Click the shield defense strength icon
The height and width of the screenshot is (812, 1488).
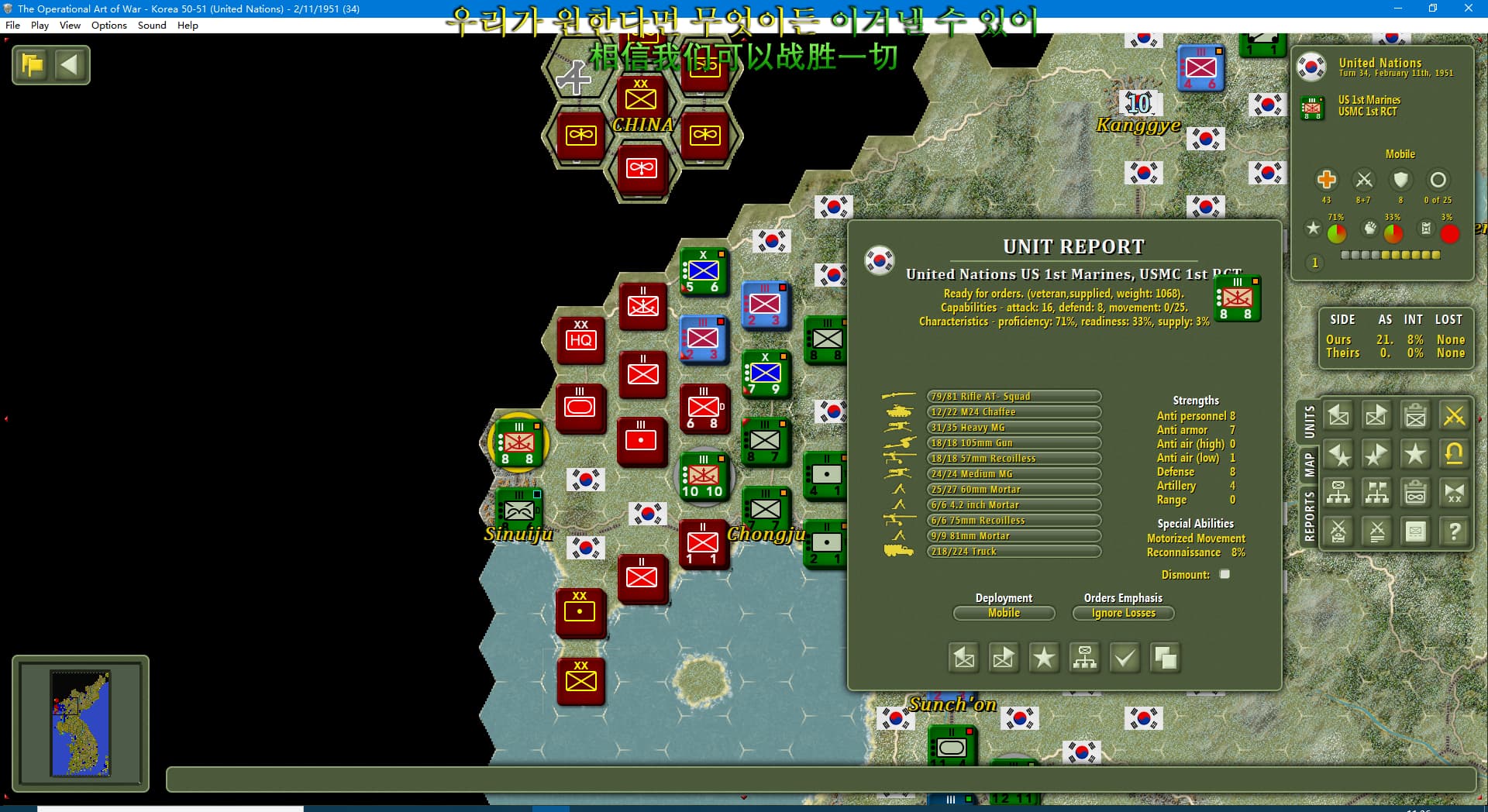click(x=1400, y=180)
